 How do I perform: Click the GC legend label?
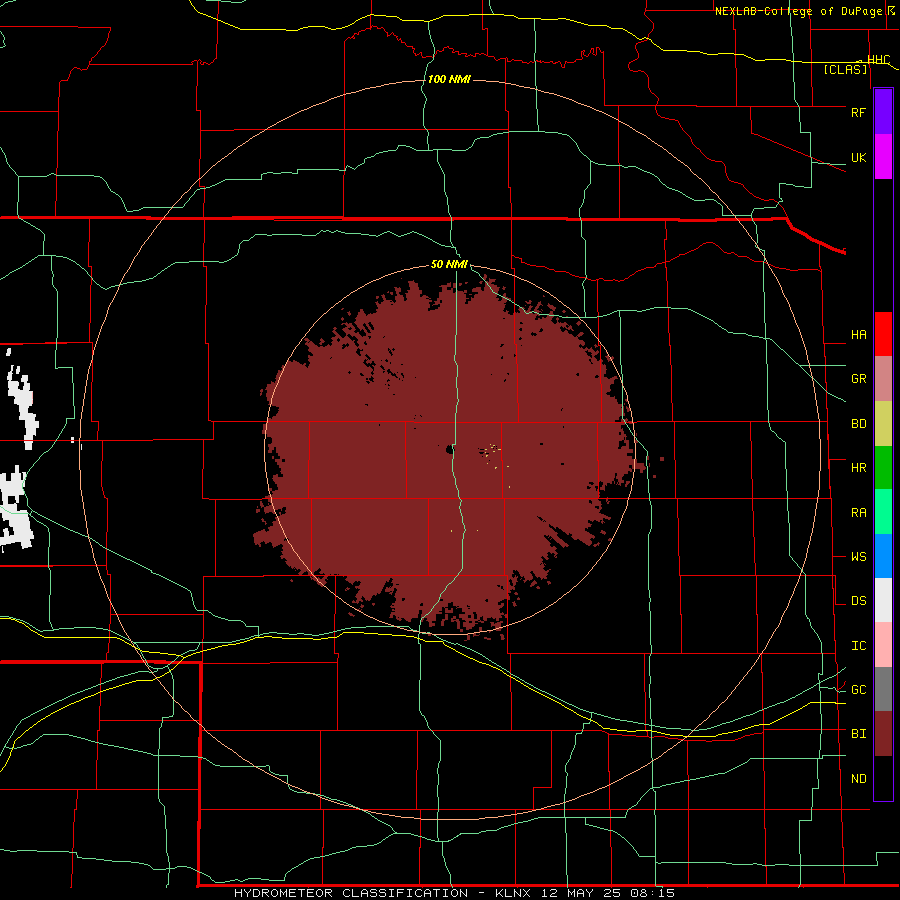[858, 689]
